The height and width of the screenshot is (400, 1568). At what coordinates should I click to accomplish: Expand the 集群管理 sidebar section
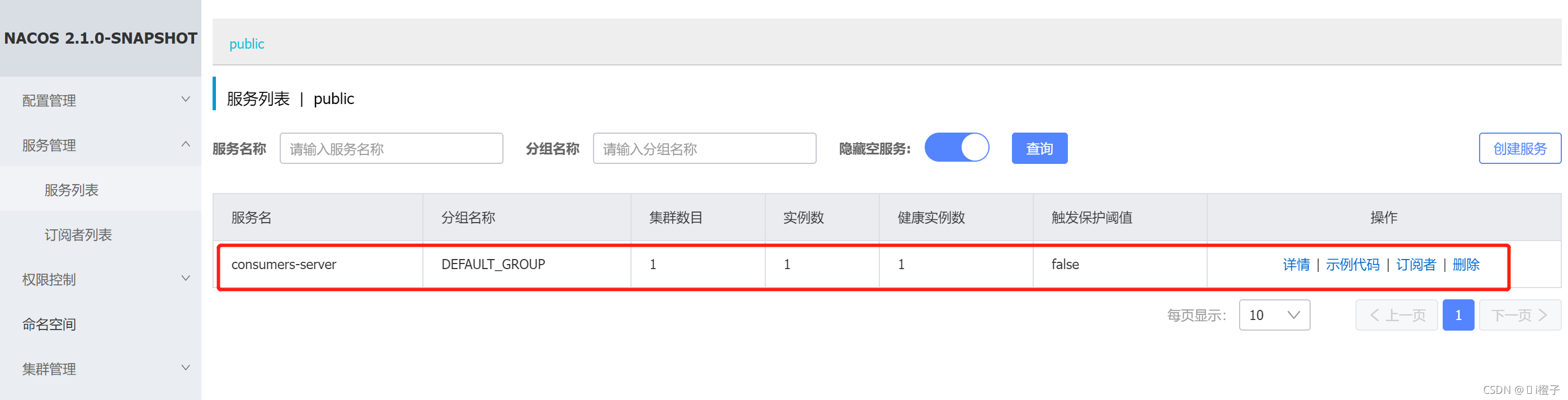101,368
